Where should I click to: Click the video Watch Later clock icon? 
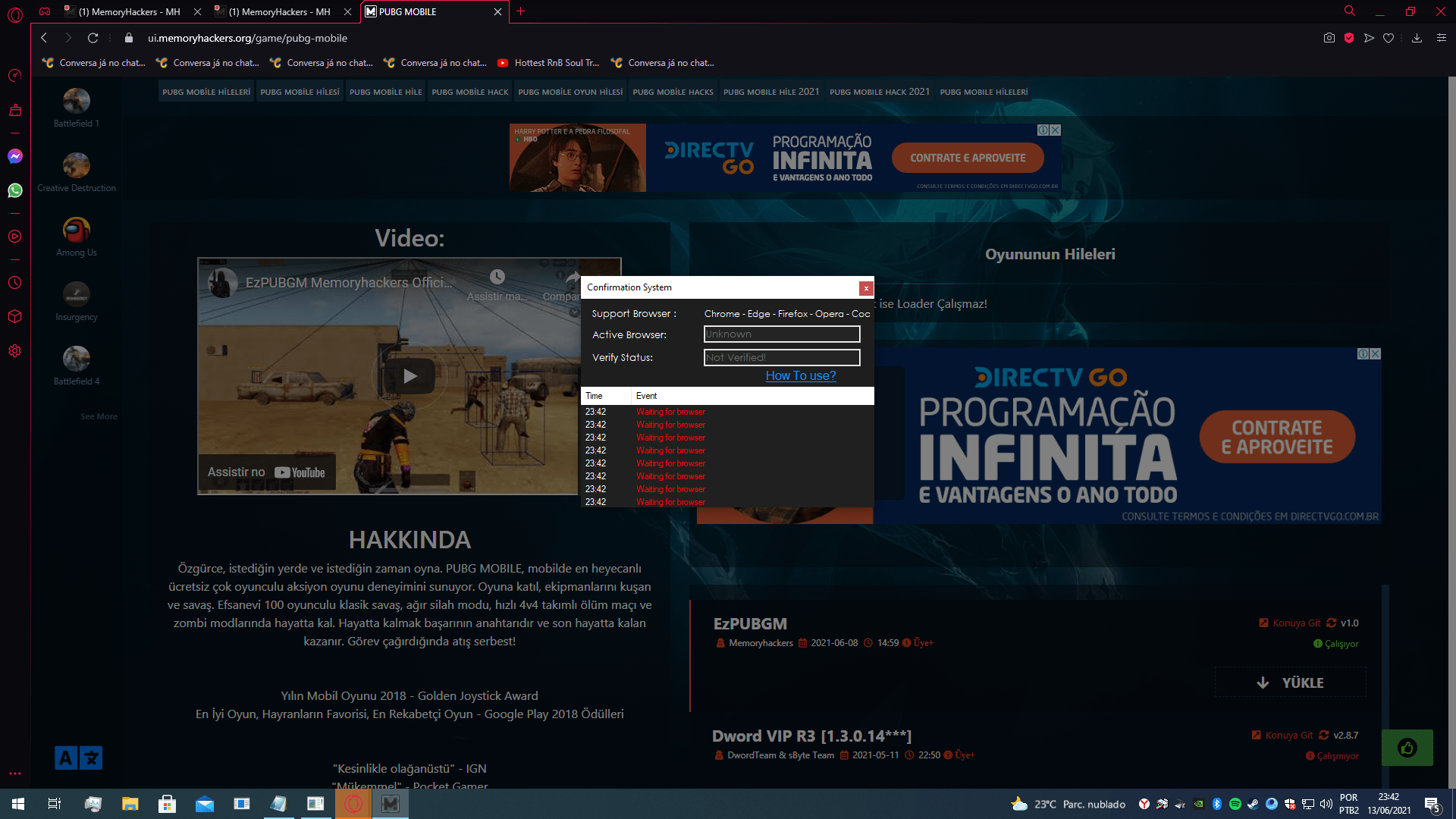pos(497,277)
